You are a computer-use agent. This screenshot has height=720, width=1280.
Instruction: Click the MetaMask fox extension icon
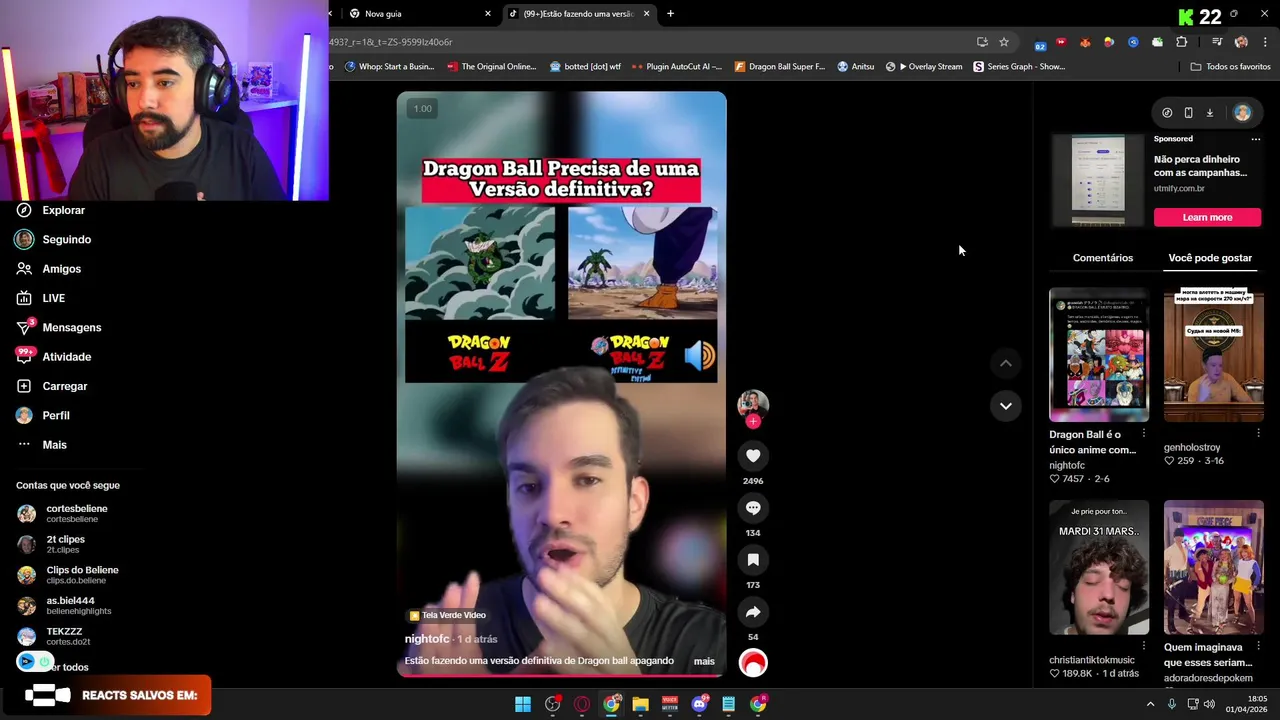coord(1085,42)
